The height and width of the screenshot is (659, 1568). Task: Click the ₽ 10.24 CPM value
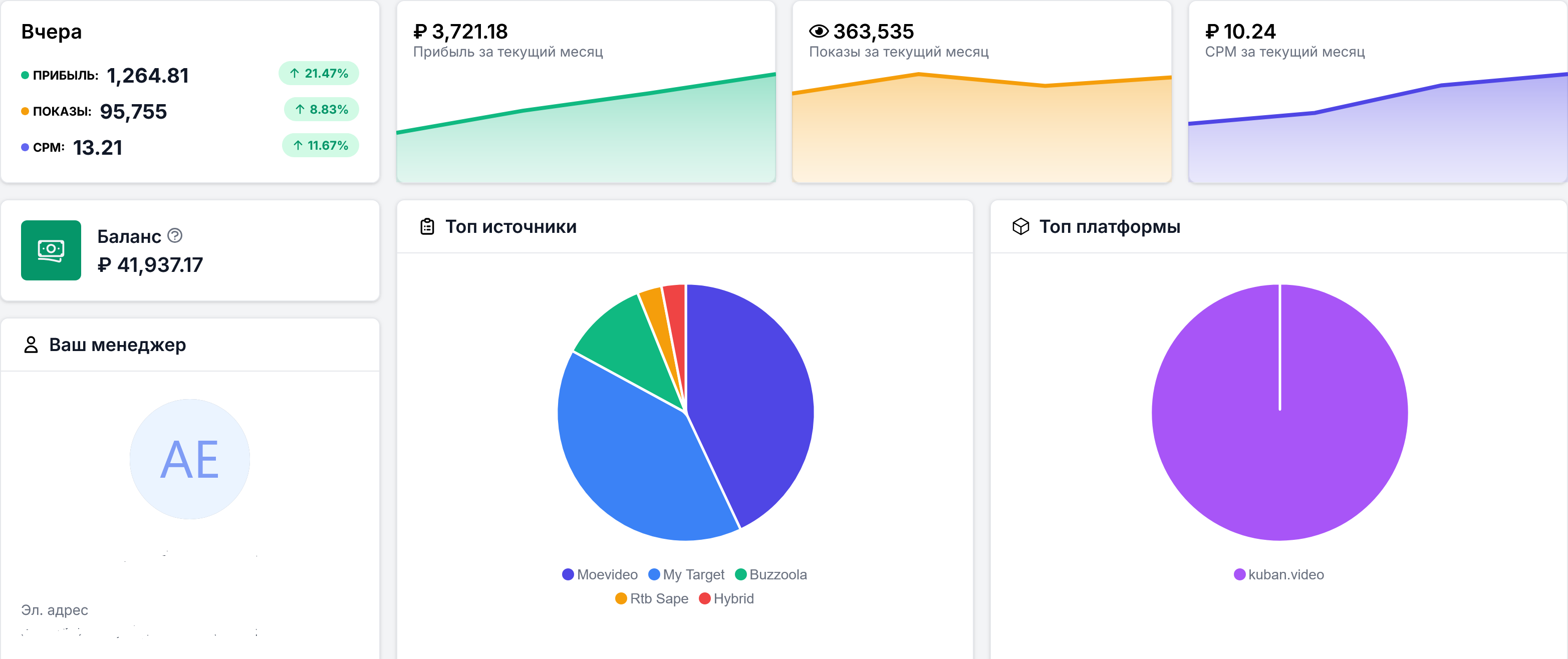click(x=1240, y=31)
